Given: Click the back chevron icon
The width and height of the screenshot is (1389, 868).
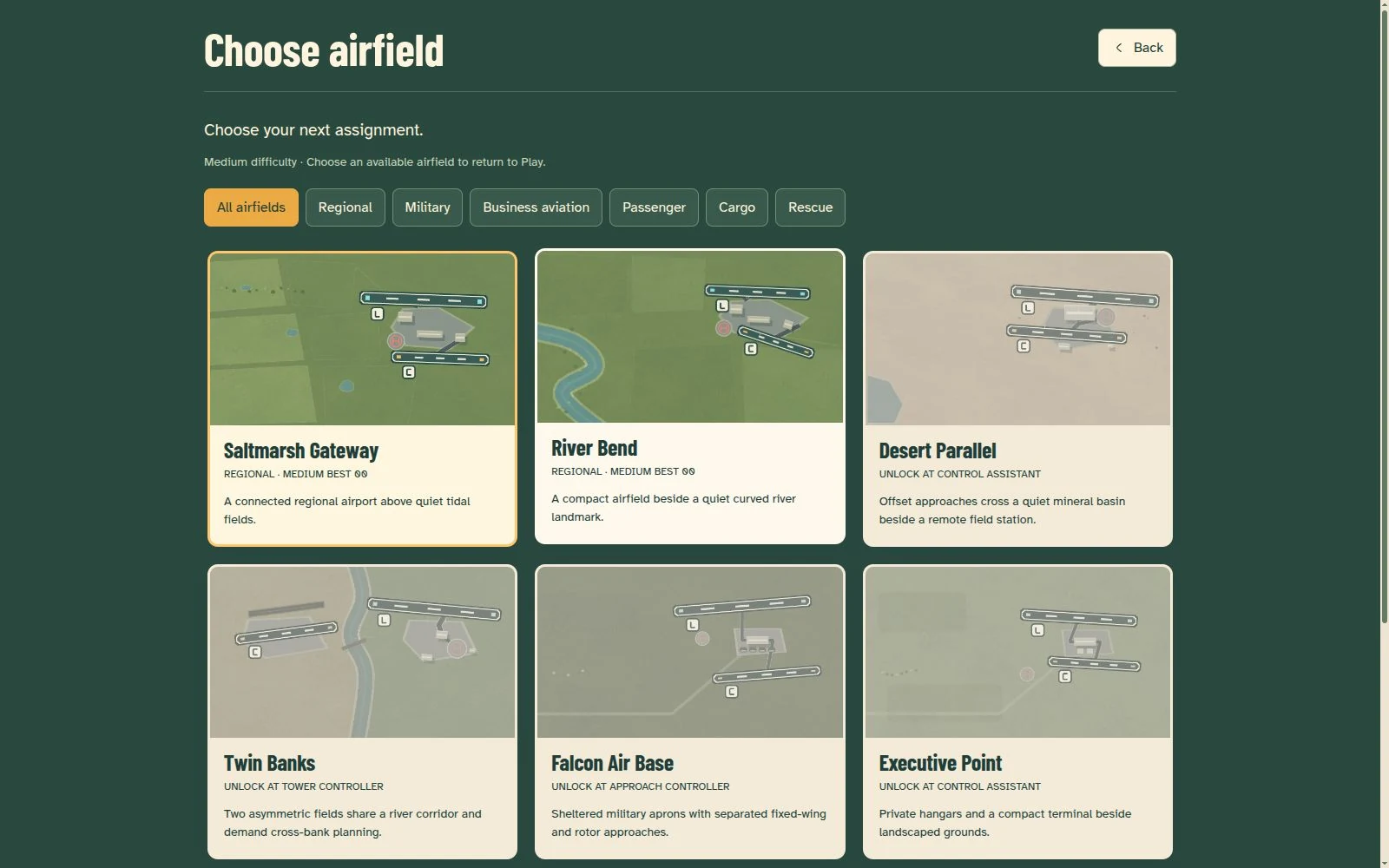Looking at the screenshot, I should (1118, 48).
